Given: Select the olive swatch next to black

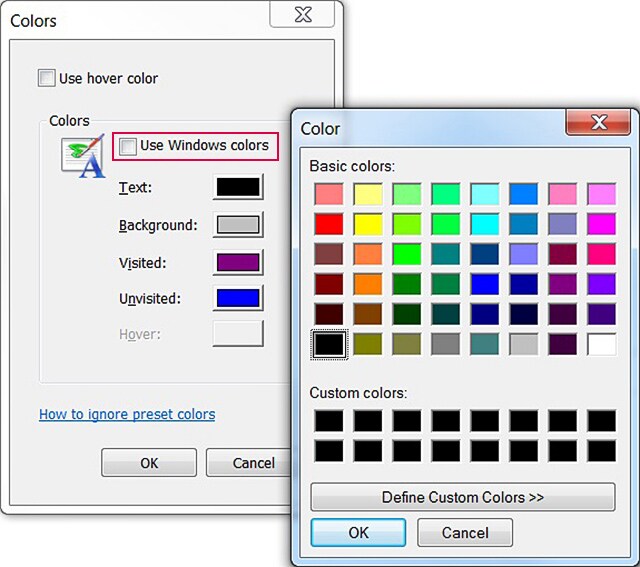Looking at the screenshot, I should [x=368, y=345].
